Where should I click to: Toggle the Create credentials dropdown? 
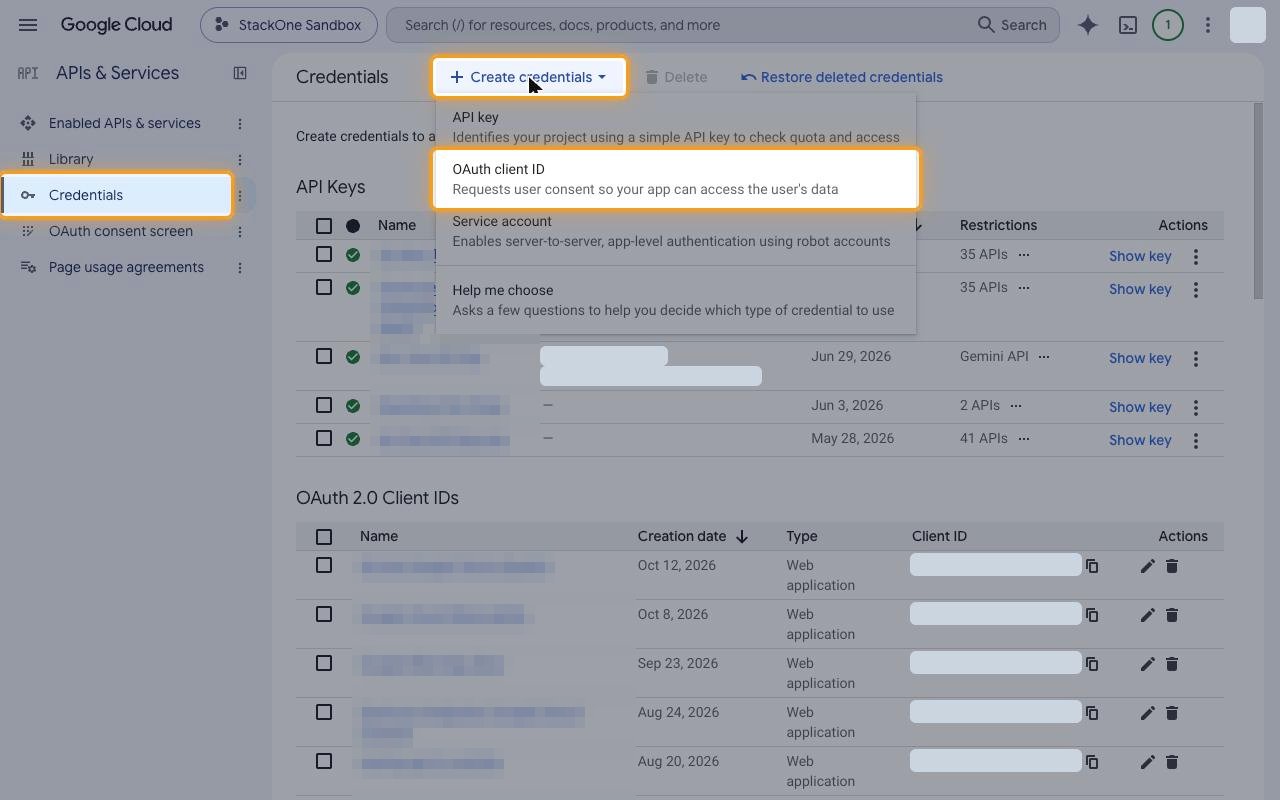tap(529, 77)
